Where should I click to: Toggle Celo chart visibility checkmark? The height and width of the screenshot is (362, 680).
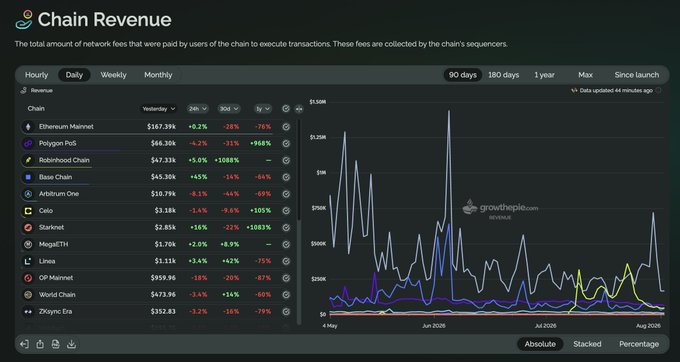[286, 211]
